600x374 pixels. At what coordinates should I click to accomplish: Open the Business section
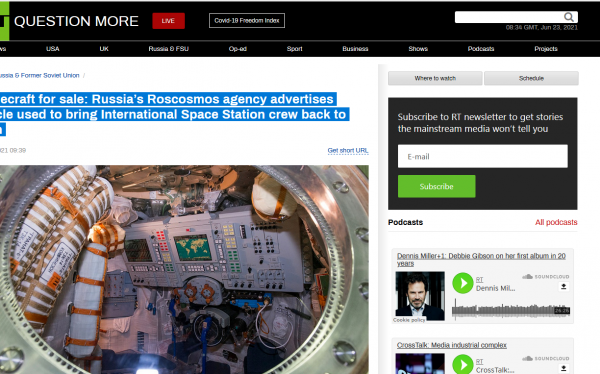[355, 49]
